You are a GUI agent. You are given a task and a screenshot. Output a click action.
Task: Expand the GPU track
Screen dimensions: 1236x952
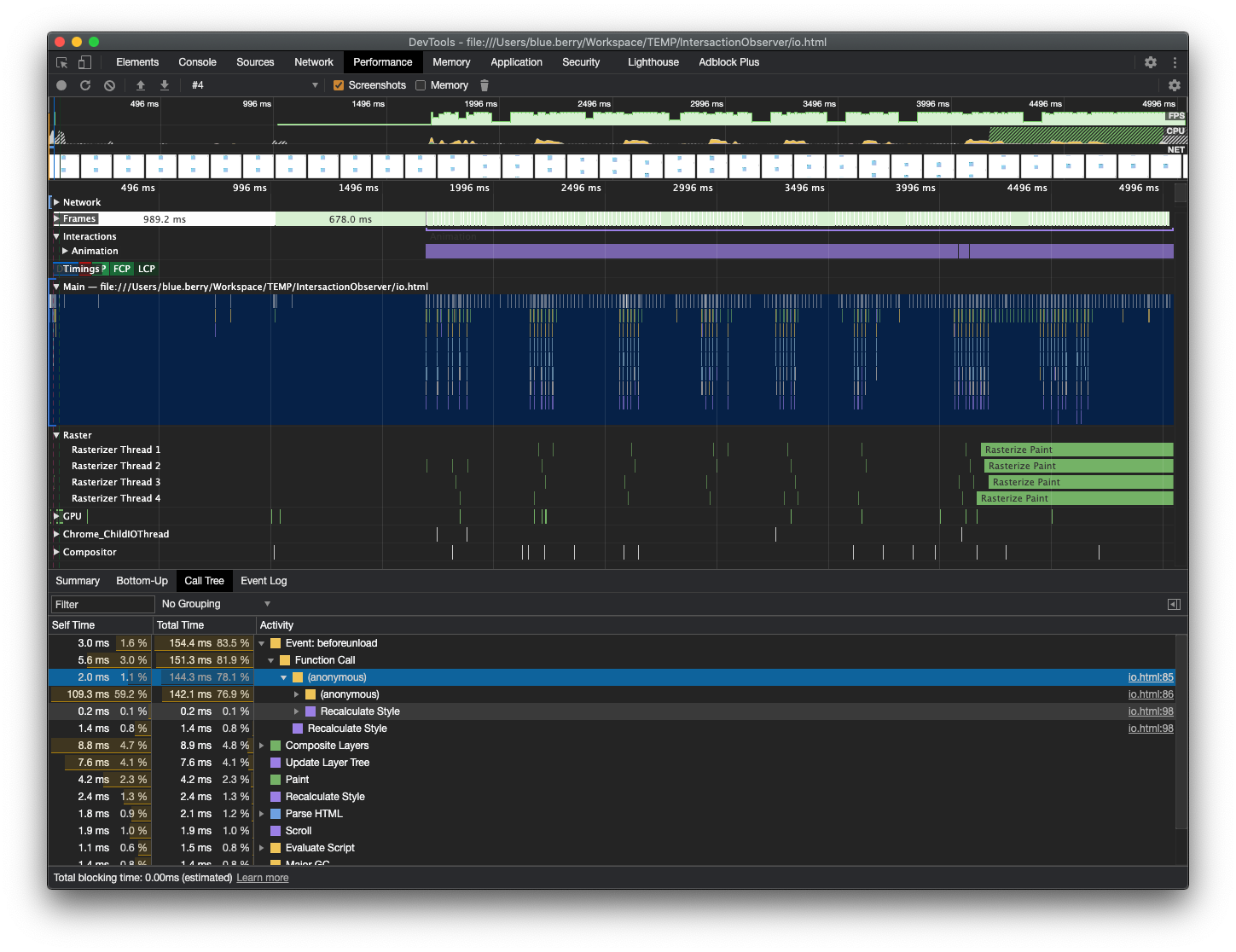(x=57, y=516)
